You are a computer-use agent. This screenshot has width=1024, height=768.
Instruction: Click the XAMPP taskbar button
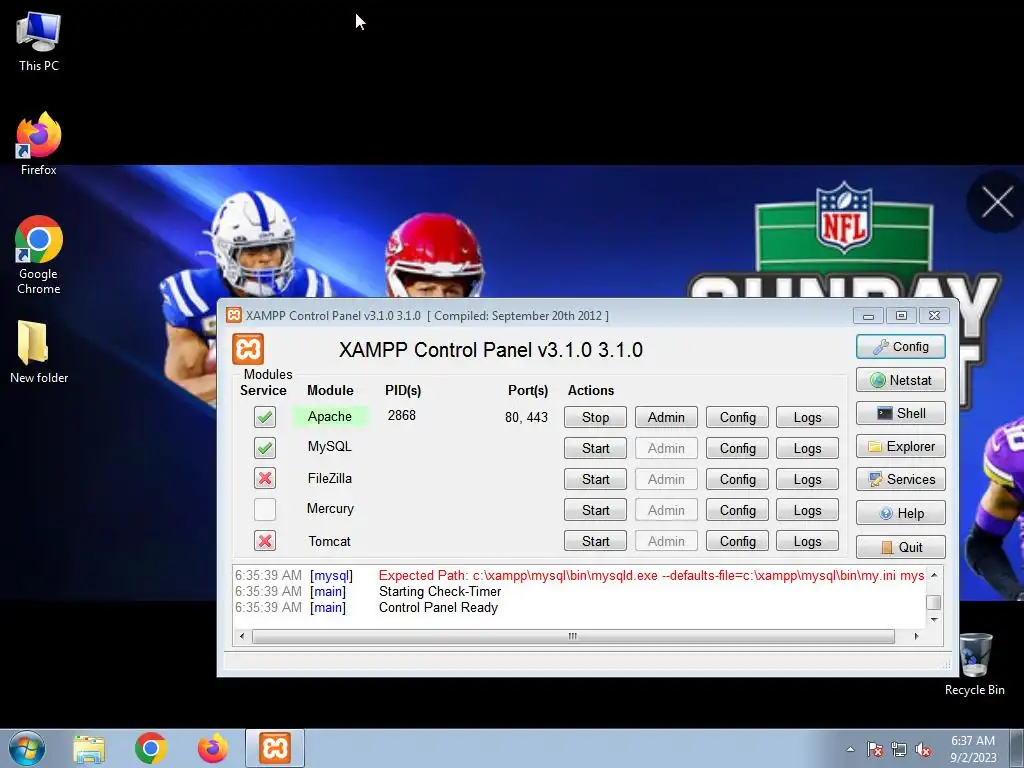(275, 748)
